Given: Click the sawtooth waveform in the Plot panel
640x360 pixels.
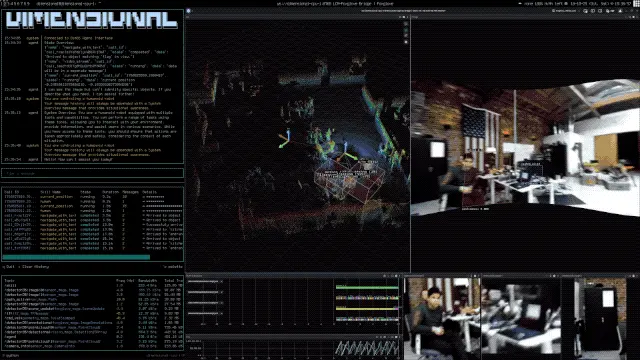Looking at the screenshot, I should click(x=367, y=348).
